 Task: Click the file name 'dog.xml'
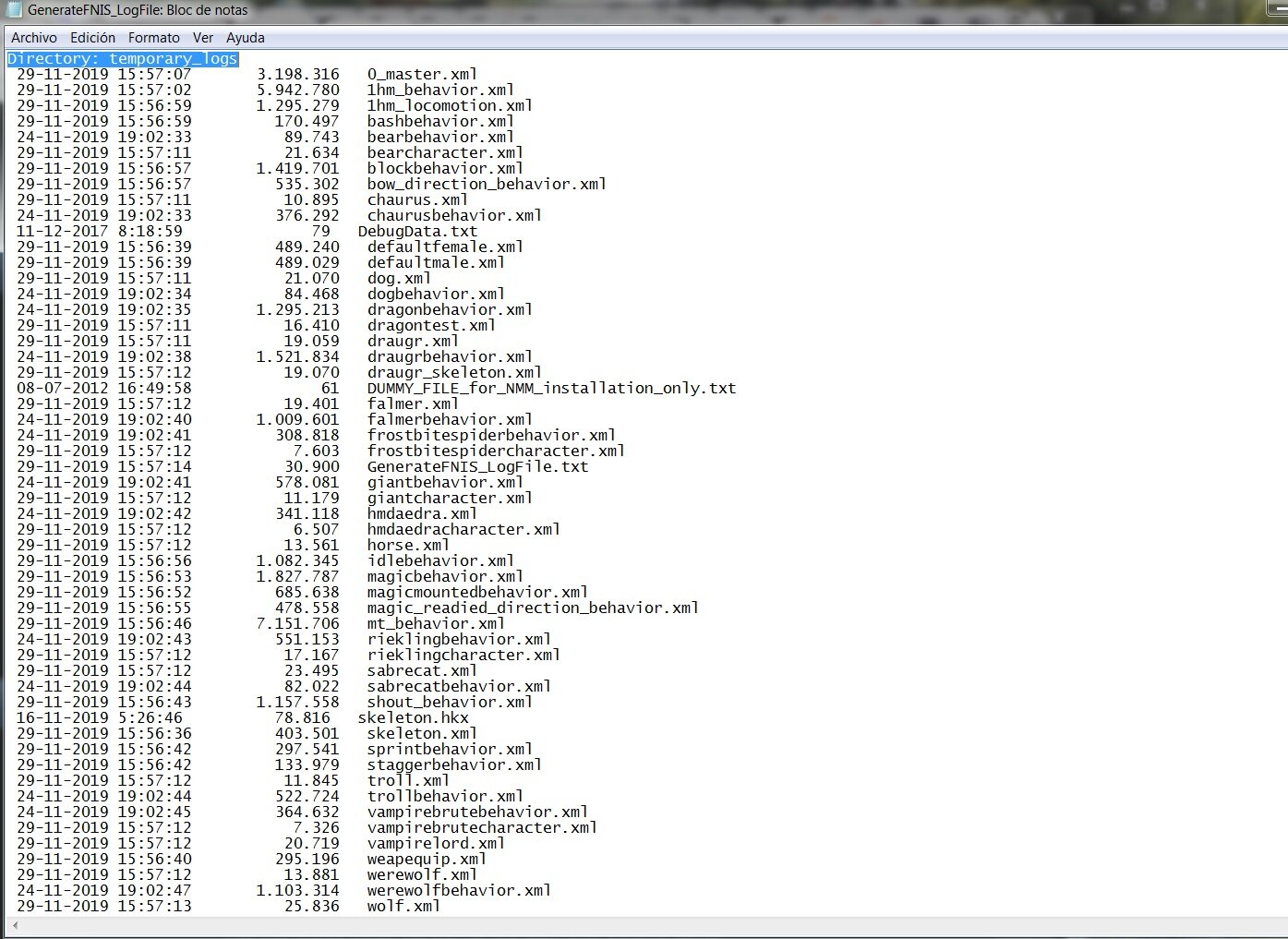[399, 278]
